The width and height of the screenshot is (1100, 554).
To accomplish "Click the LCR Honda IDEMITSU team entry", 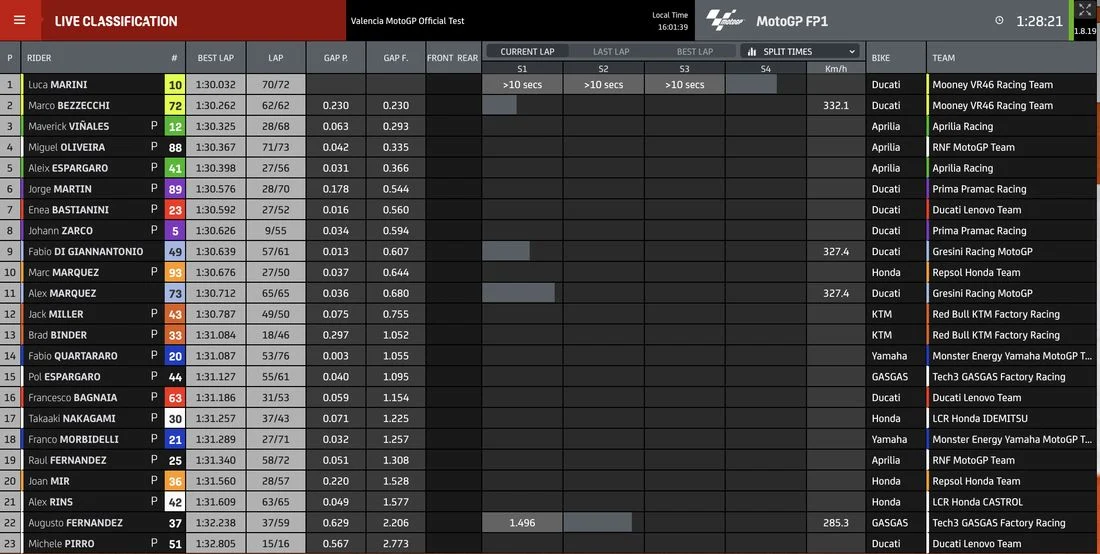I will pyautogui.click(x=980, y=418).
